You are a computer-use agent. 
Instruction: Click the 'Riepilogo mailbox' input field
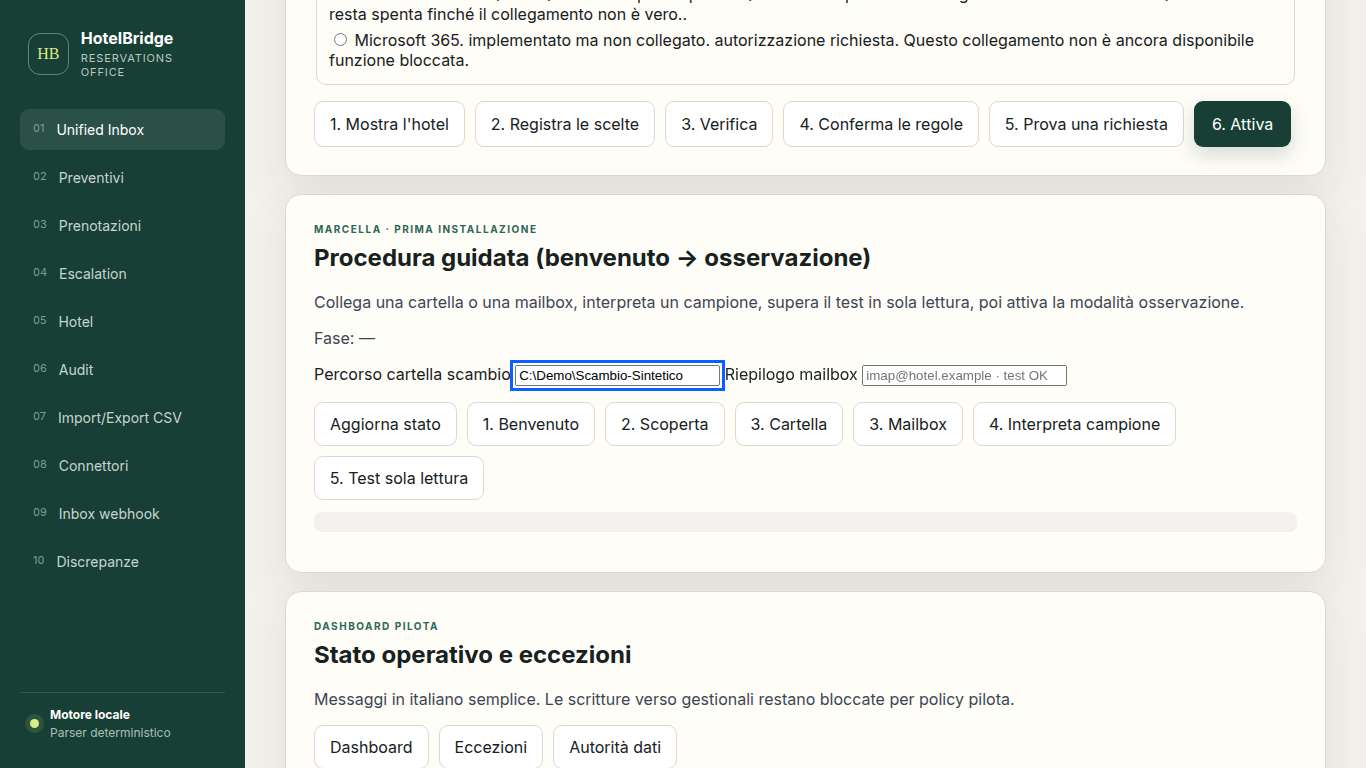coord(964,375)
